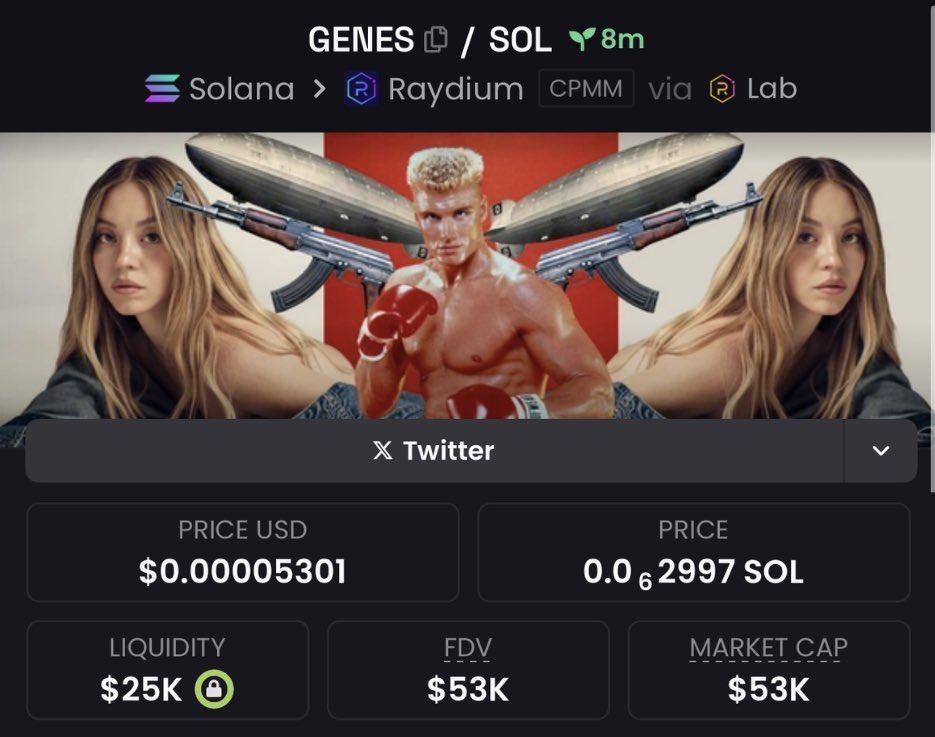Click the green liquidity lock icon
This screenshot has height=737, width=935.
click(214, 689)
